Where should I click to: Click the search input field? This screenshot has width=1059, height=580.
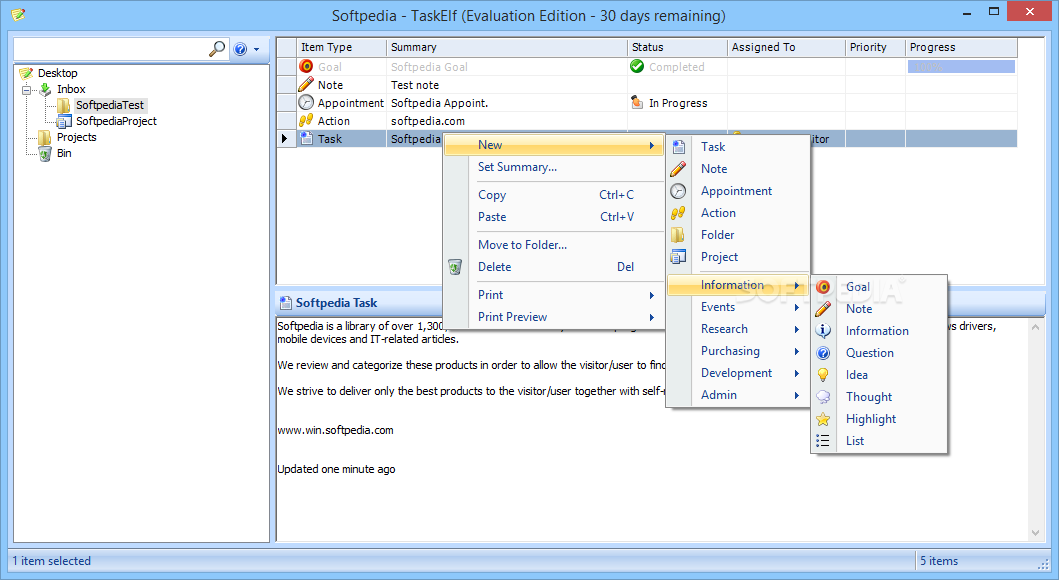111,49
